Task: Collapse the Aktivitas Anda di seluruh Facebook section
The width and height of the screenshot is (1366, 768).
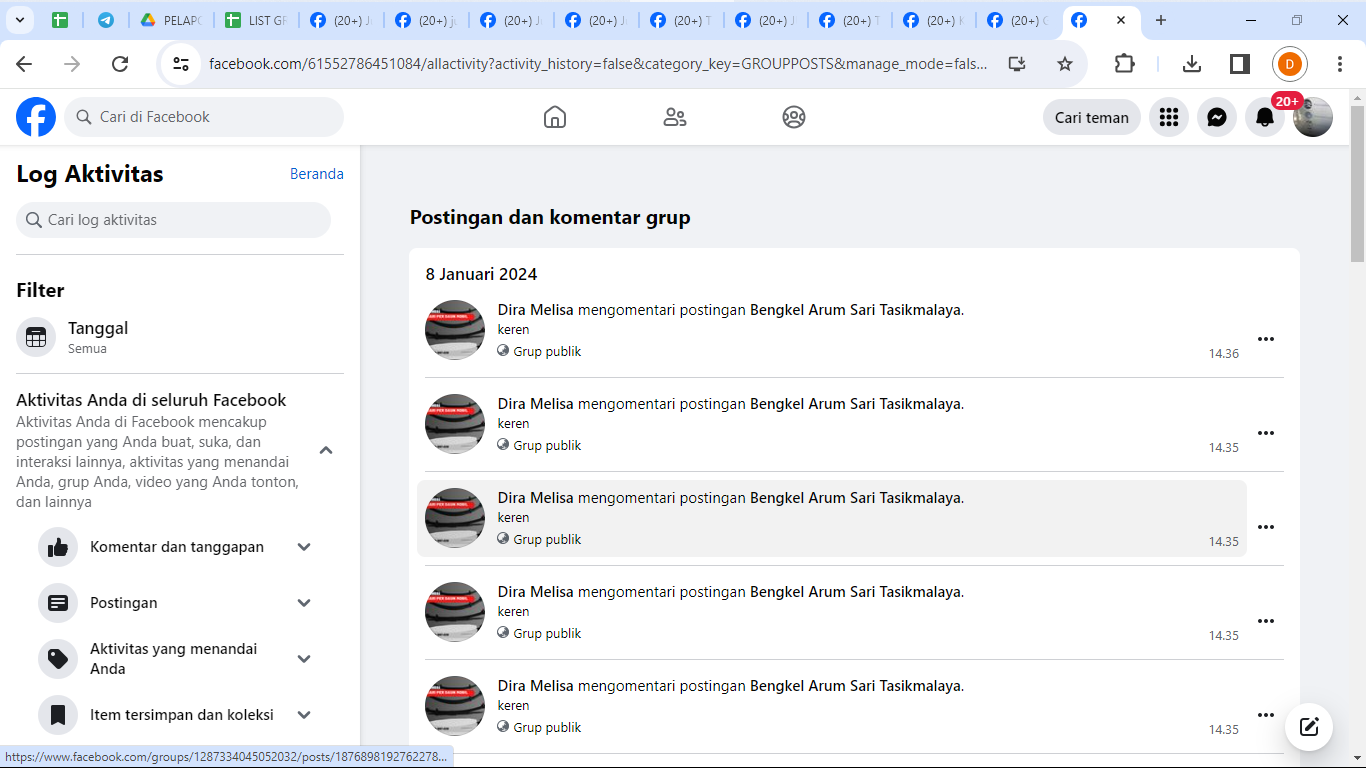Action: click(326, 451)
